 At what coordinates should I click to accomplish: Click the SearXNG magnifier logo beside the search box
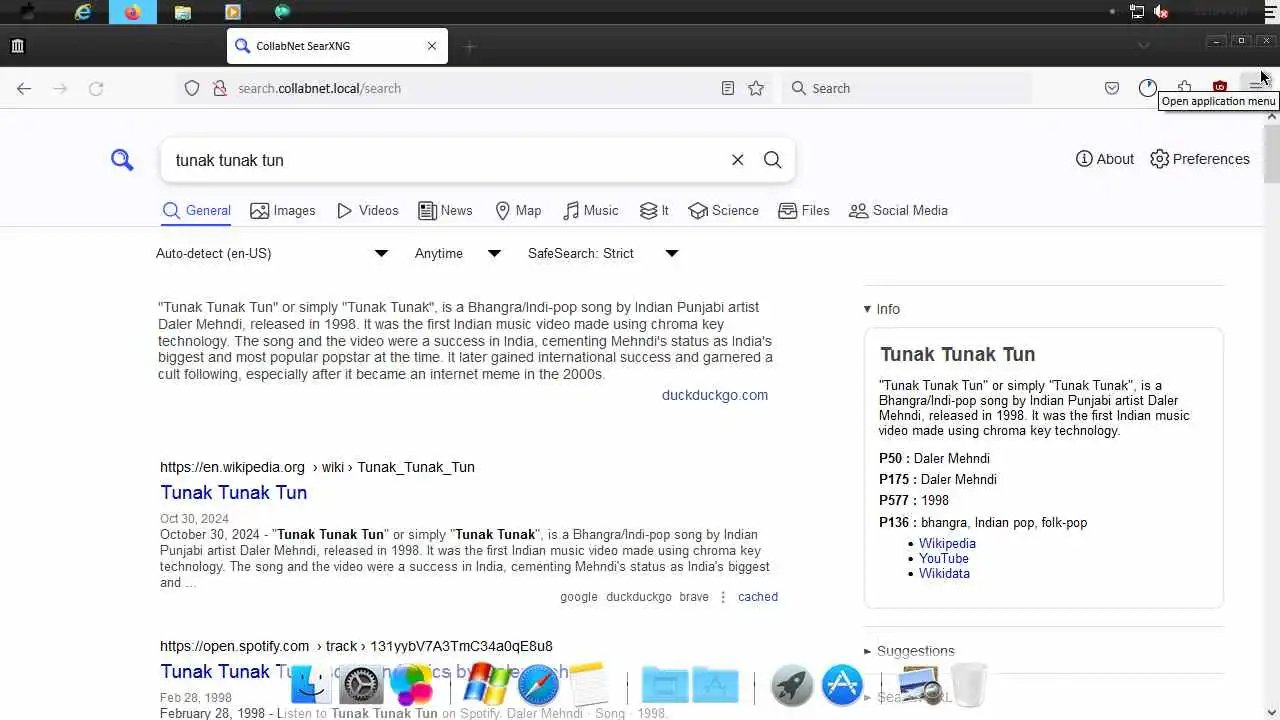(x=122, y=160)
